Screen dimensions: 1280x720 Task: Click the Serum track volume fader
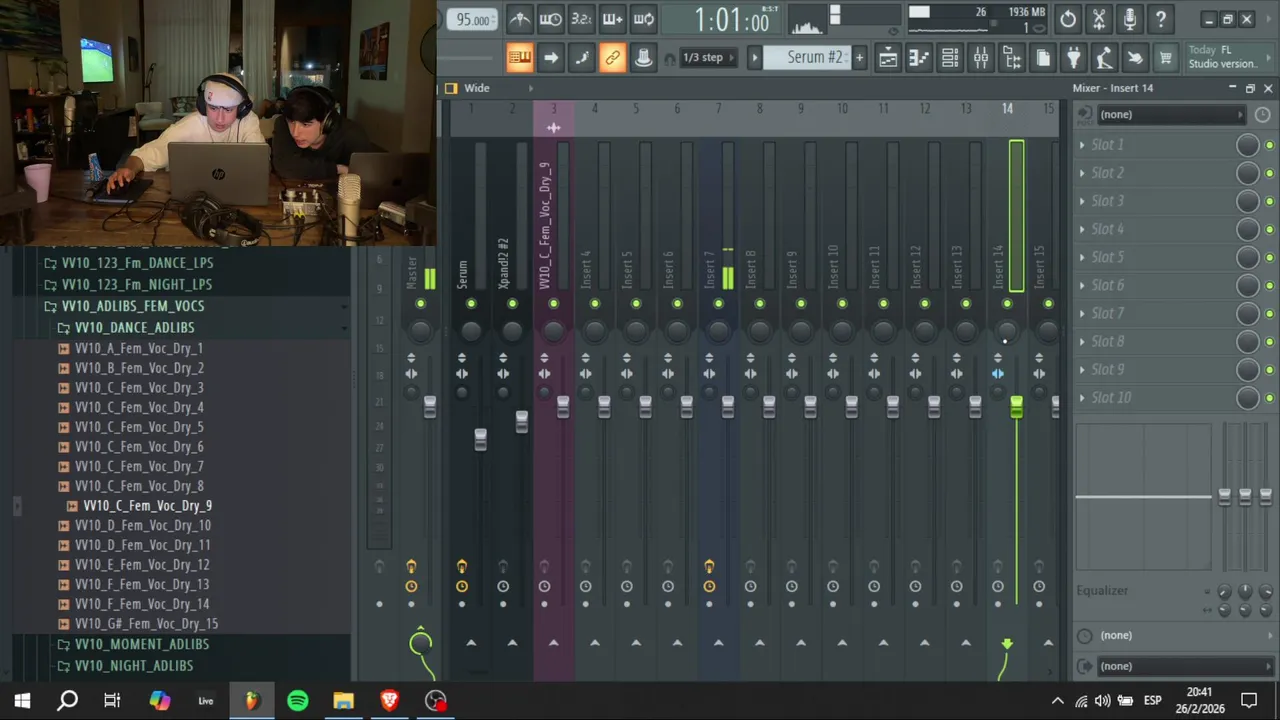480,438
